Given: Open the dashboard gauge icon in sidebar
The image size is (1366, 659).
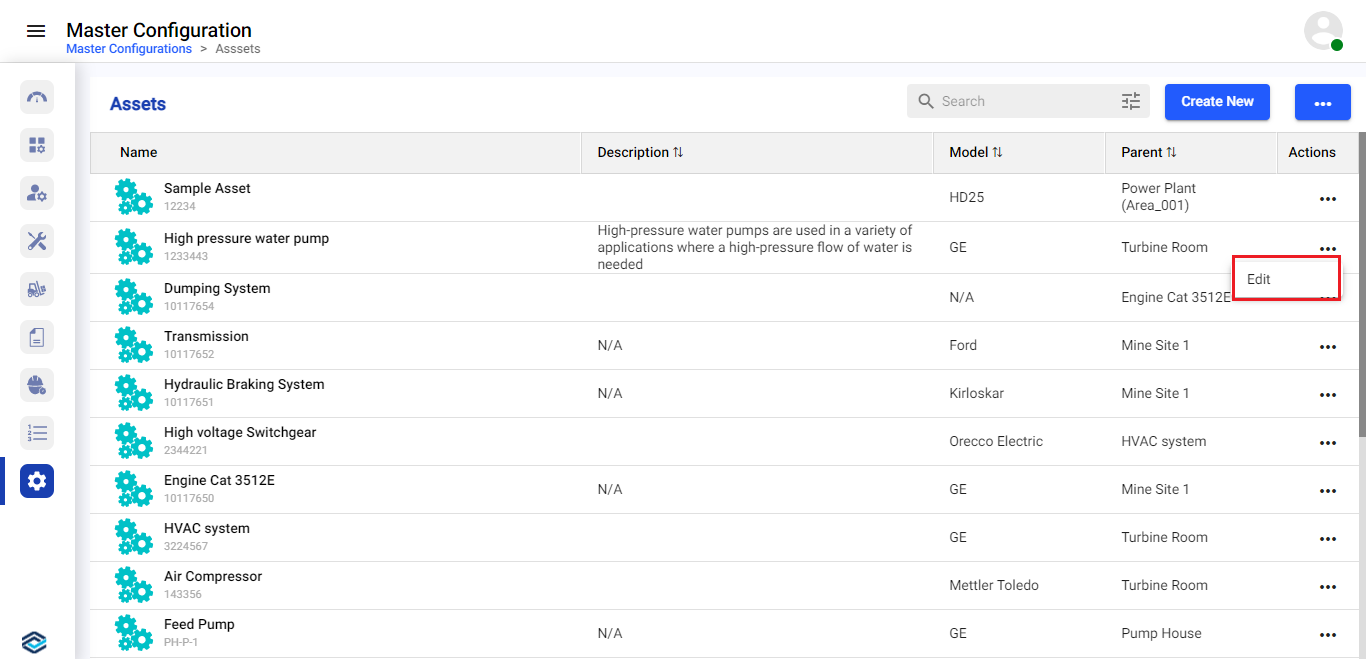Looking at the screenshot, I should pos(37,97).
